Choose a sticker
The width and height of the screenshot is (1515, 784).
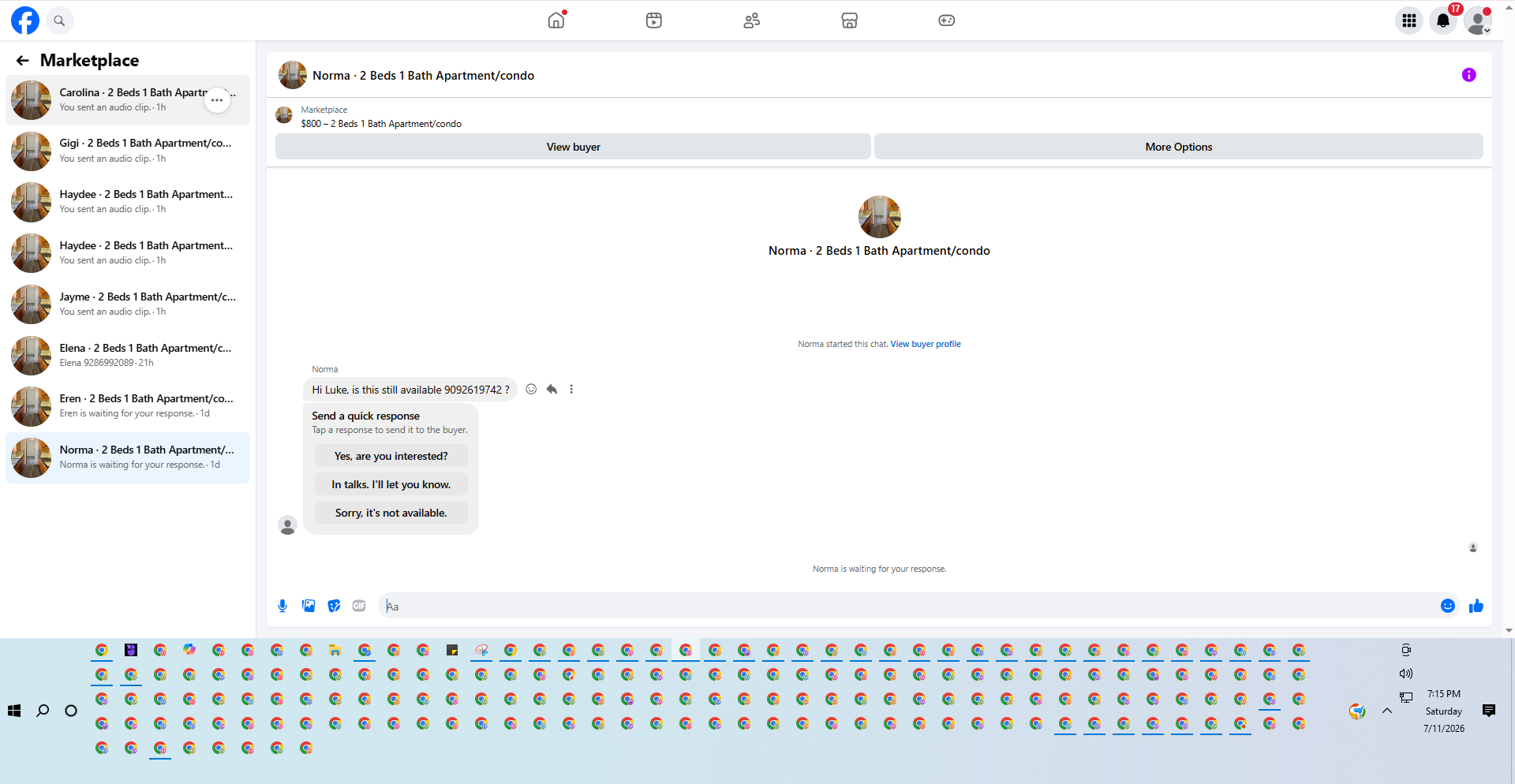[x=334, y=606]
